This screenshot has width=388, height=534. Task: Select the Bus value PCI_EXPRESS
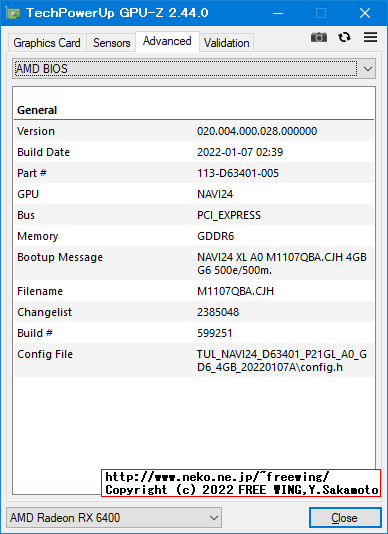(229, 215)
